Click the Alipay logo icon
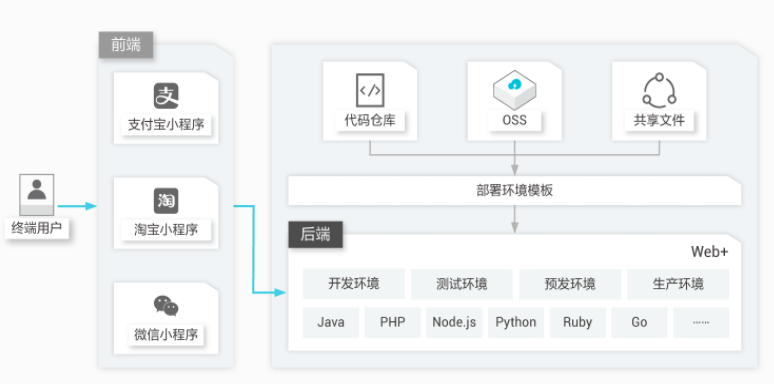Viewport: 774px width, 384px height. pyautogui.click(x=166, y=96)
